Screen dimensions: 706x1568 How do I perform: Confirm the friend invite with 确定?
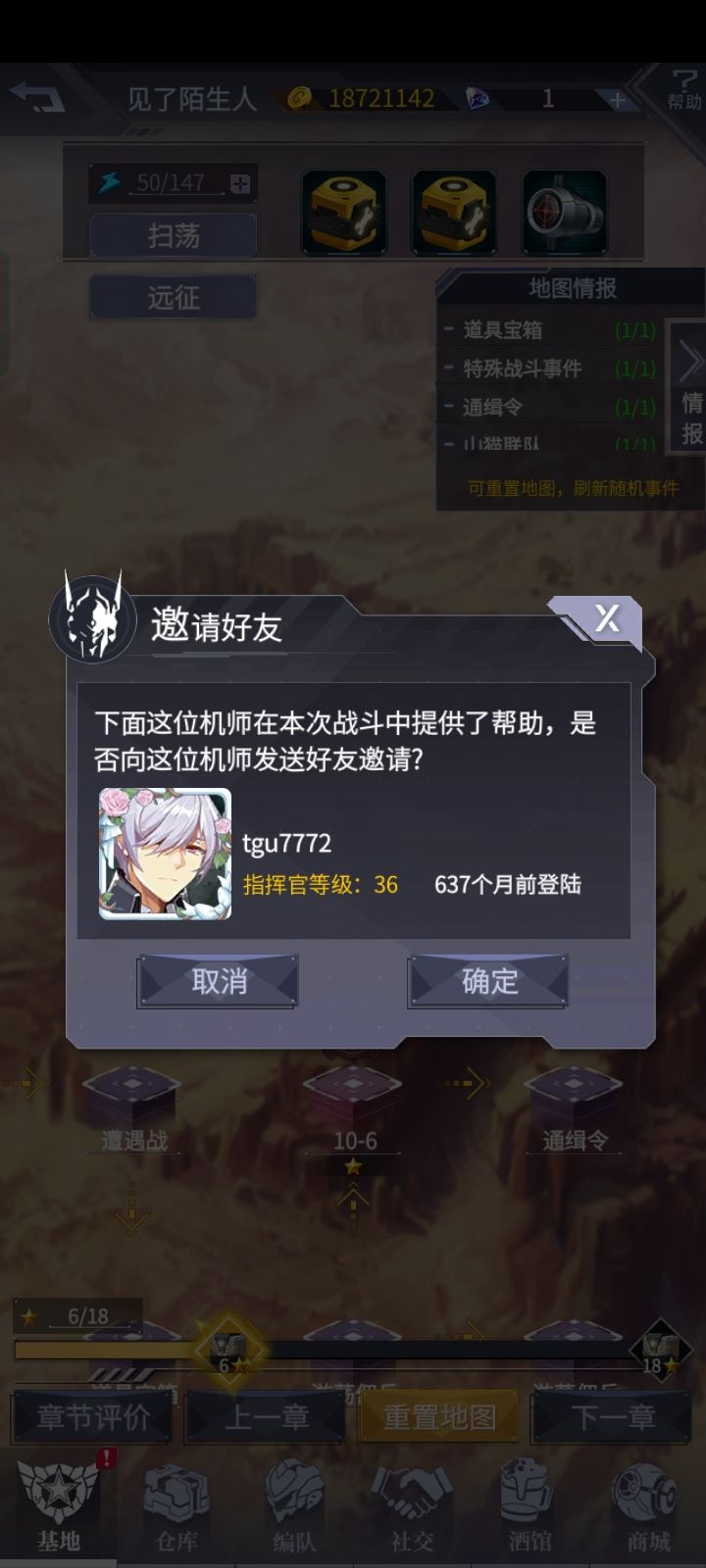coord(488,981)
